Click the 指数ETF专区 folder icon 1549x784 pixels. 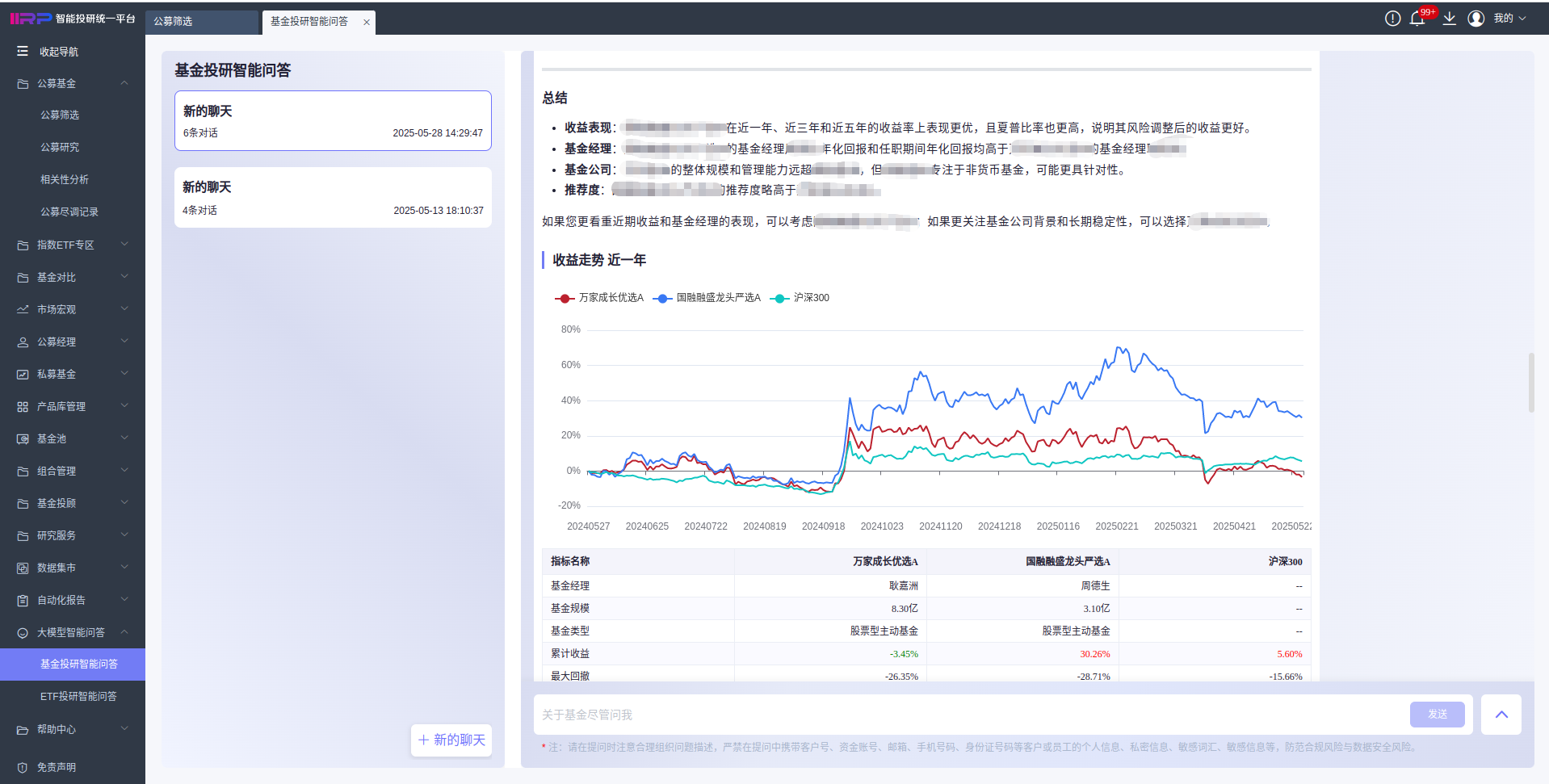(x=23, y=245)
